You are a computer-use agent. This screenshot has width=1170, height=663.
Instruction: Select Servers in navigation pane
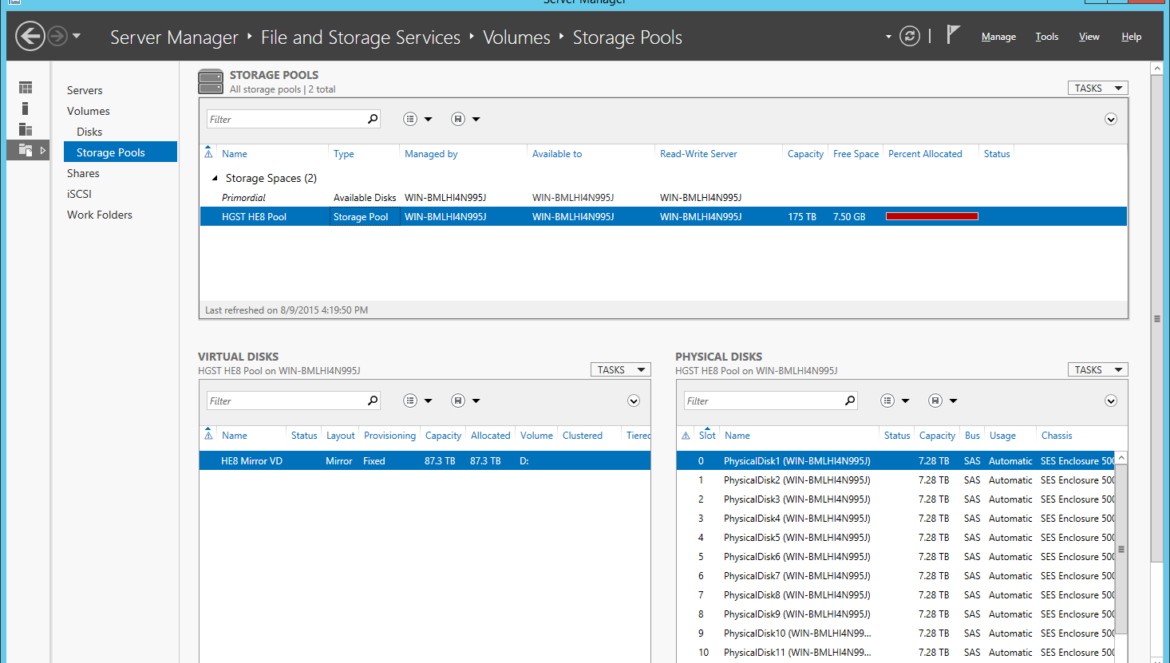[x=84, y=90]
